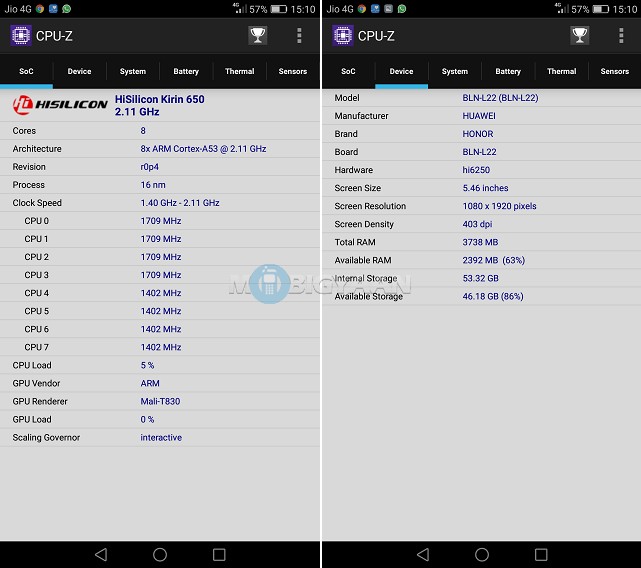This screenshot has width=641, height=568.
Task: Select Available RAM value '2392 MB (63%)'
Action: [493, 260]
